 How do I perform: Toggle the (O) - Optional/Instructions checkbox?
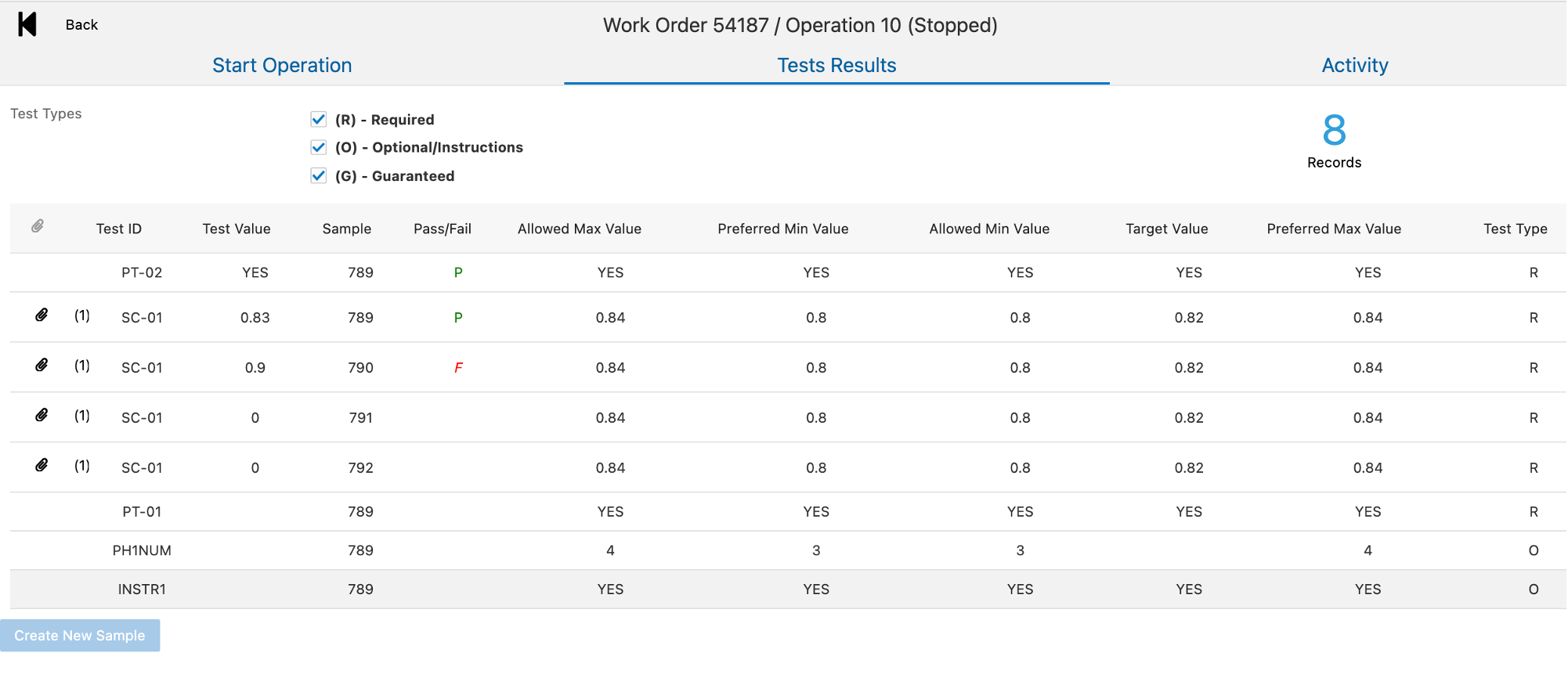click(x=318, y=148)
